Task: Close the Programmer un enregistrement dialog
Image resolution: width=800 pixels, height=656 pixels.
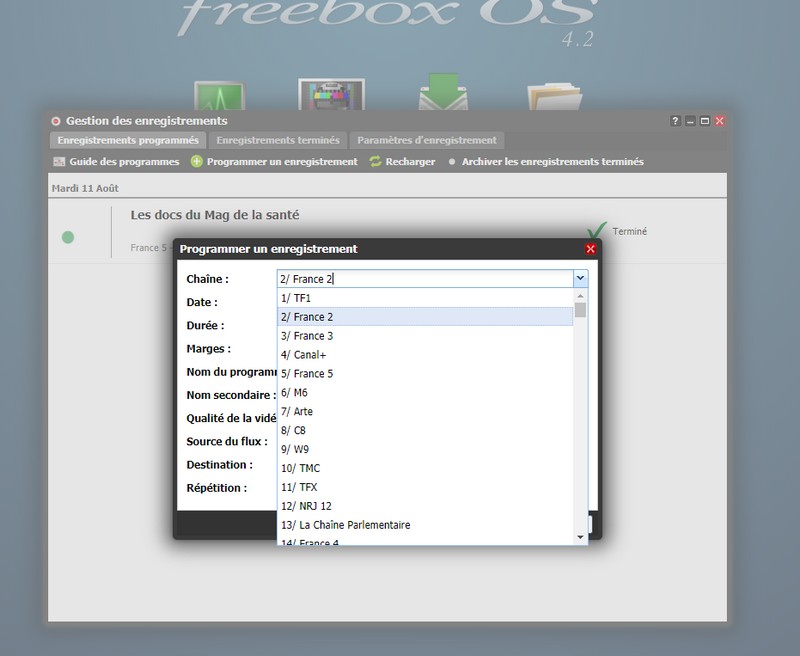Action: click(x=590, y=249)
